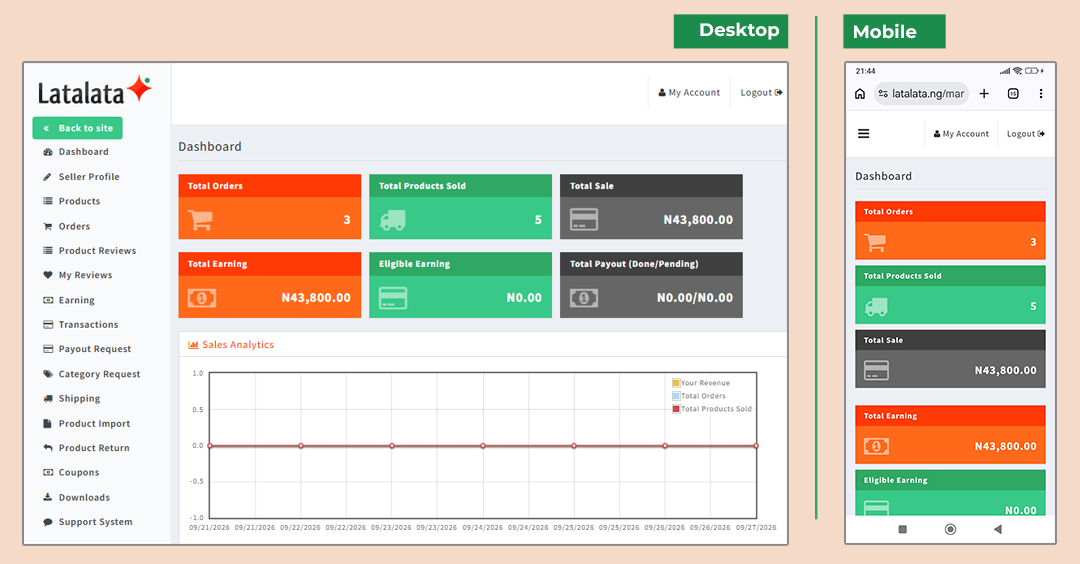
Task: Tap the mobile browser home icon
Action: click(x=860, y=94)
